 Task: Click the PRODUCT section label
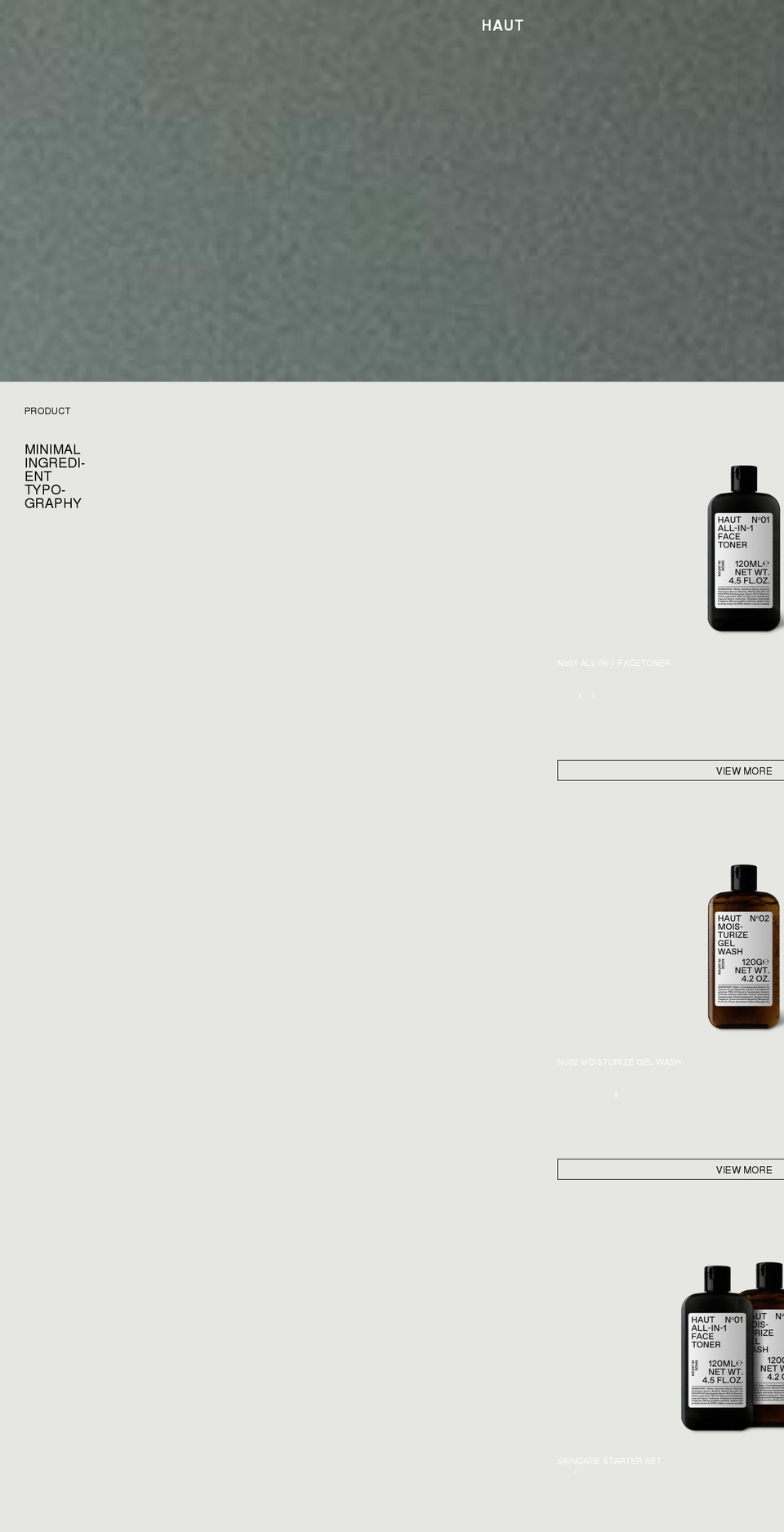47,411
